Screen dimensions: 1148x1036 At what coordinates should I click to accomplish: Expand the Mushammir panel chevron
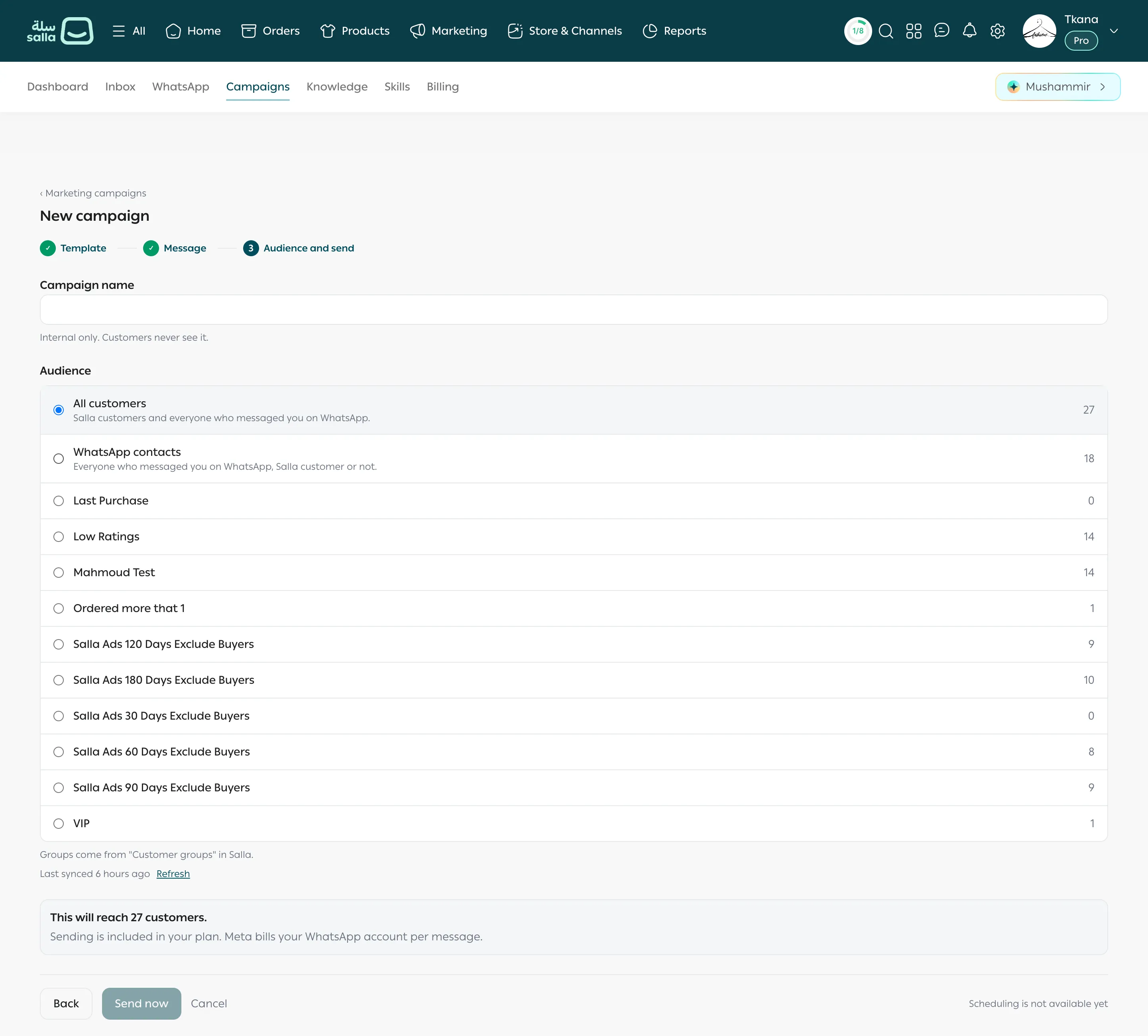(x=1103, y=86)
